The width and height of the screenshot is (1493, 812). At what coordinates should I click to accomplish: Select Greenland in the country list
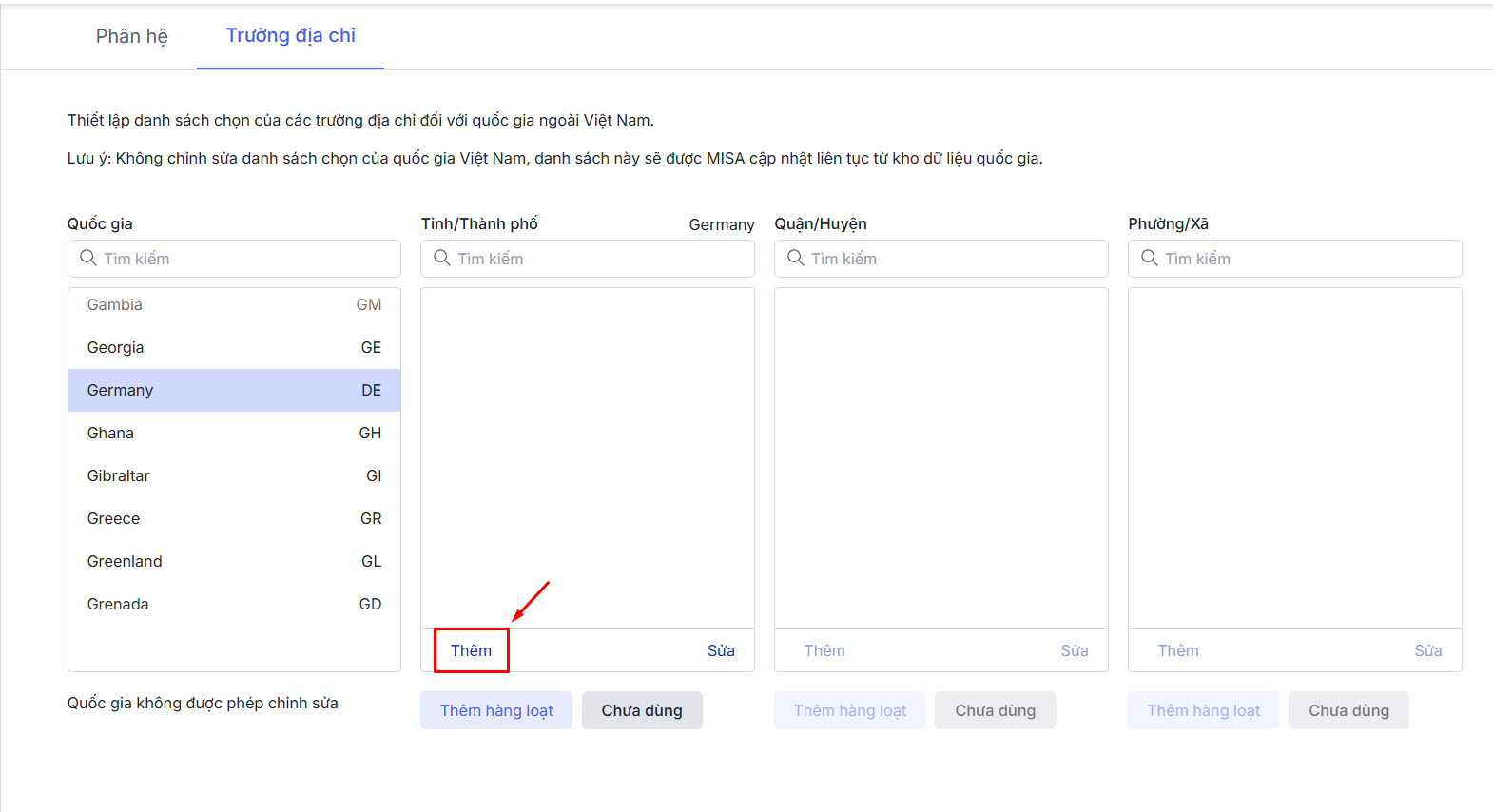tap(234, 562)
